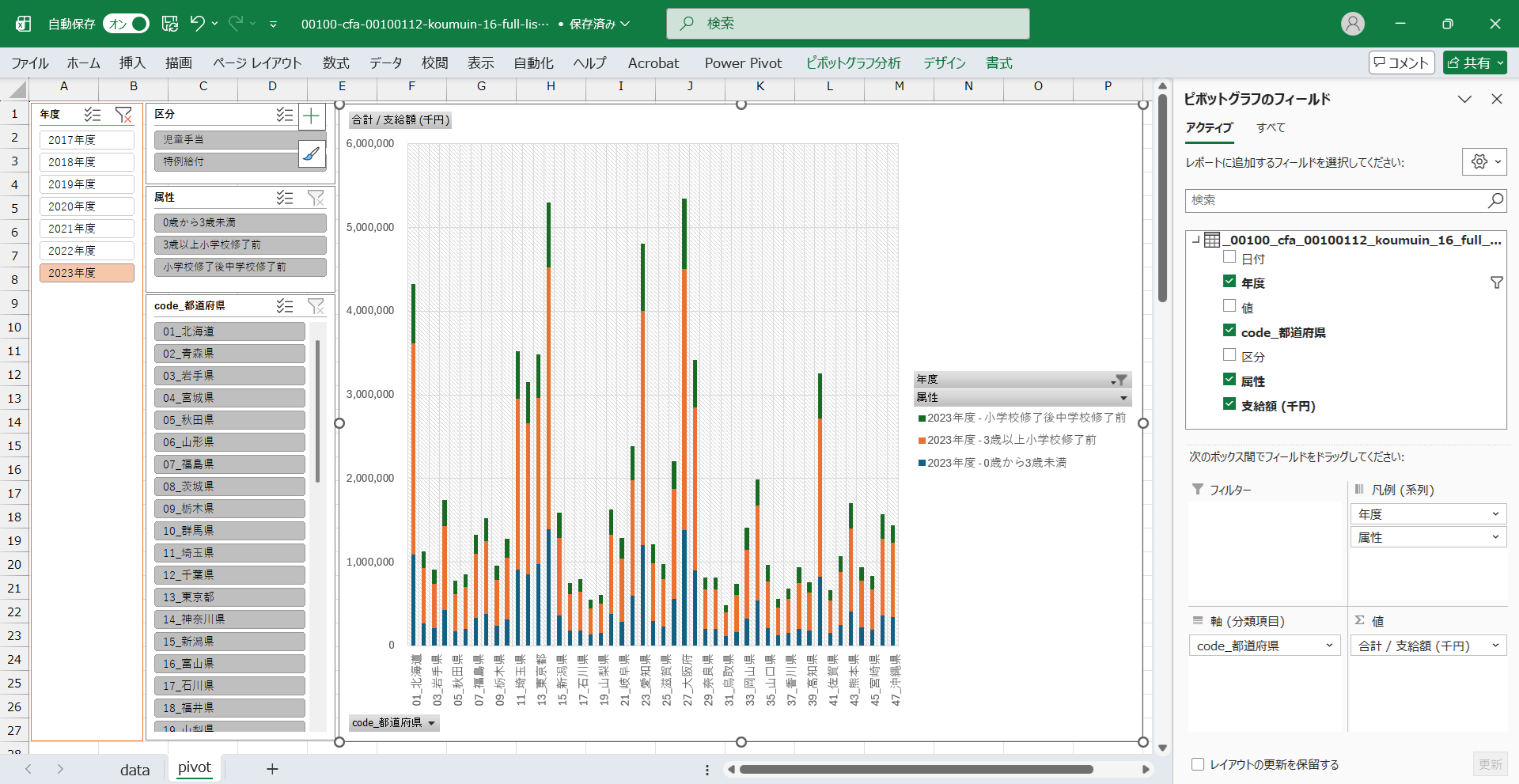The height and width of the screenshot is (784, 1519).
Task: Toggle the 自動保存 switch off
Action: (127, 24)
